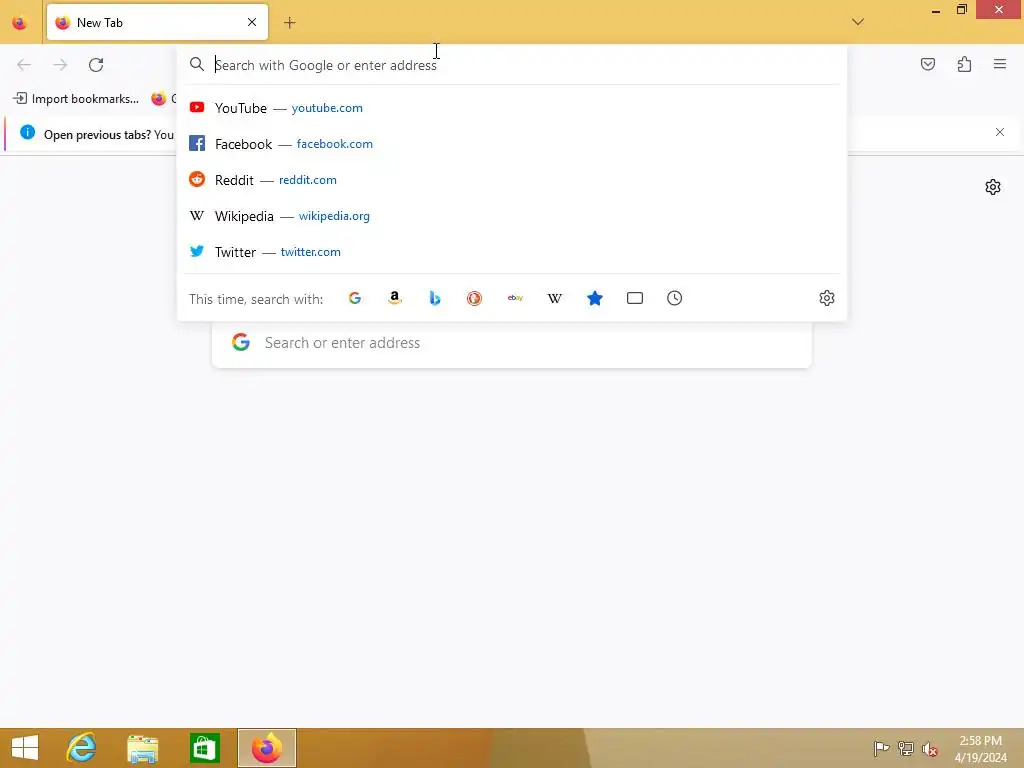Click the network tray icon
The height and width of the screenshot is (768, 1024).
click(905, 748)
